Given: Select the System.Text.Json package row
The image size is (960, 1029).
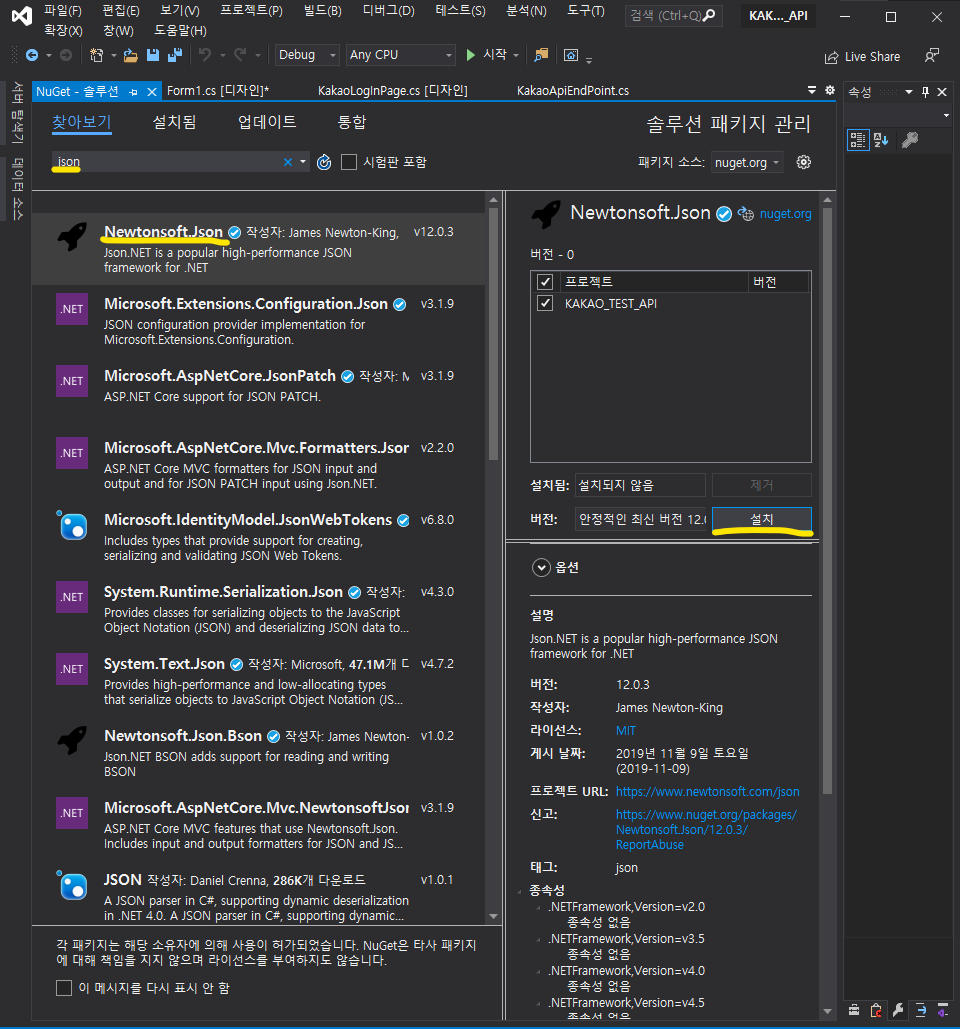Looking at the screenshot, I should (x=259, y=681).
